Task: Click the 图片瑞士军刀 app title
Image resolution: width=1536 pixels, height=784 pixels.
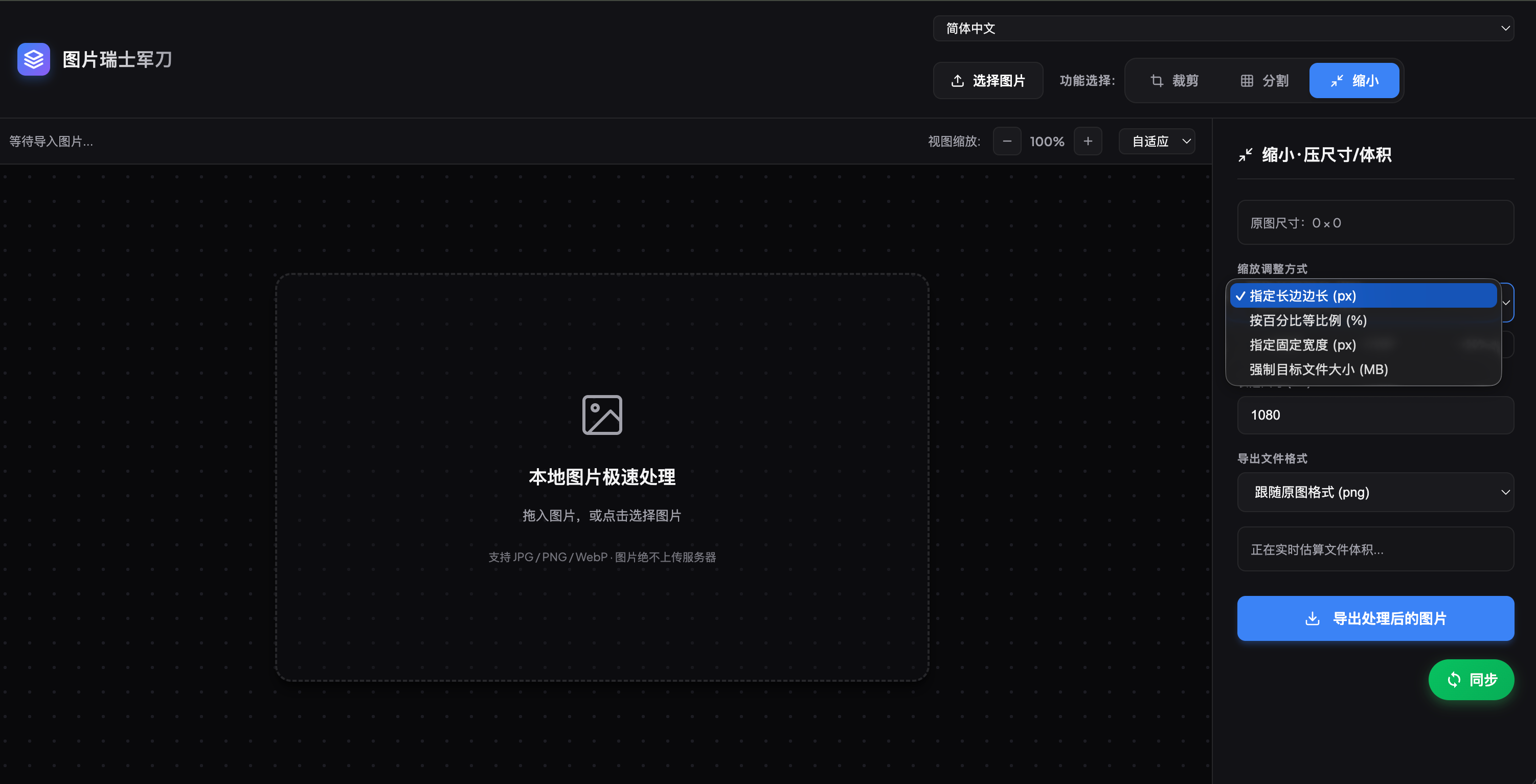Action: tap(118, 59)
